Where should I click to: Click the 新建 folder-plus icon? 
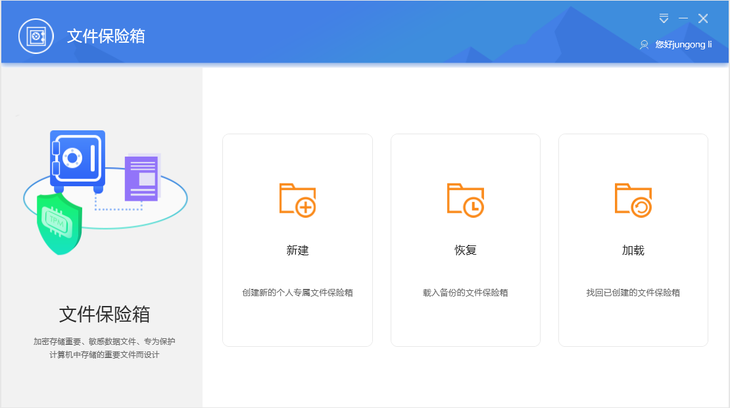pos(297,200)
